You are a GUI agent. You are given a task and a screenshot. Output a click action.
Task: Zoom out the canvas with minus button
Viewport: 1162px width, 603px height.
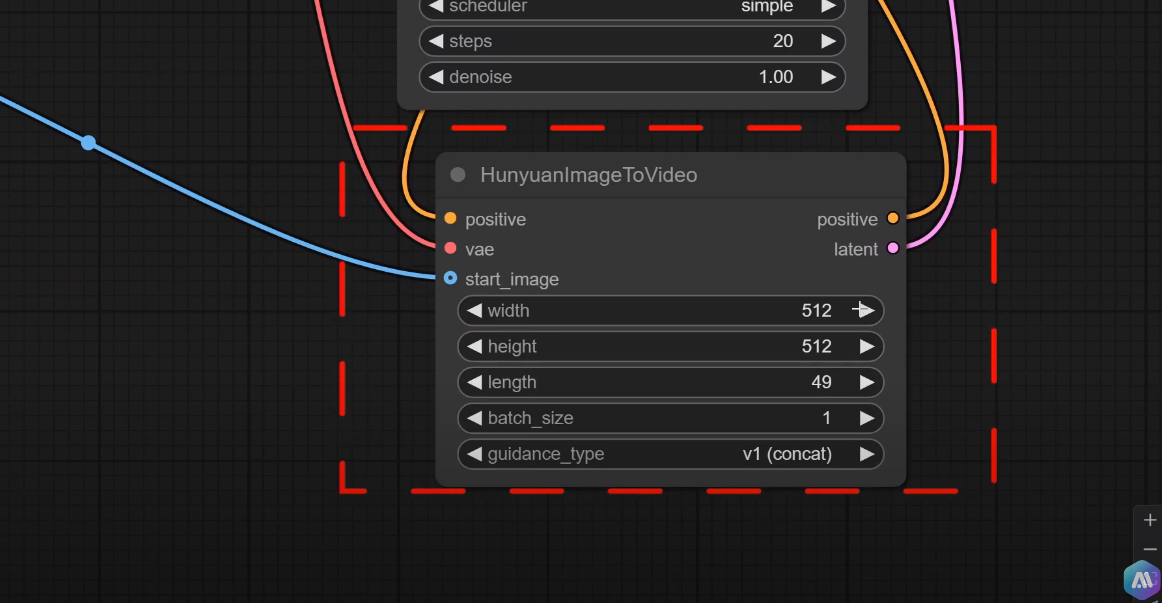click(x=1149, y=550)
